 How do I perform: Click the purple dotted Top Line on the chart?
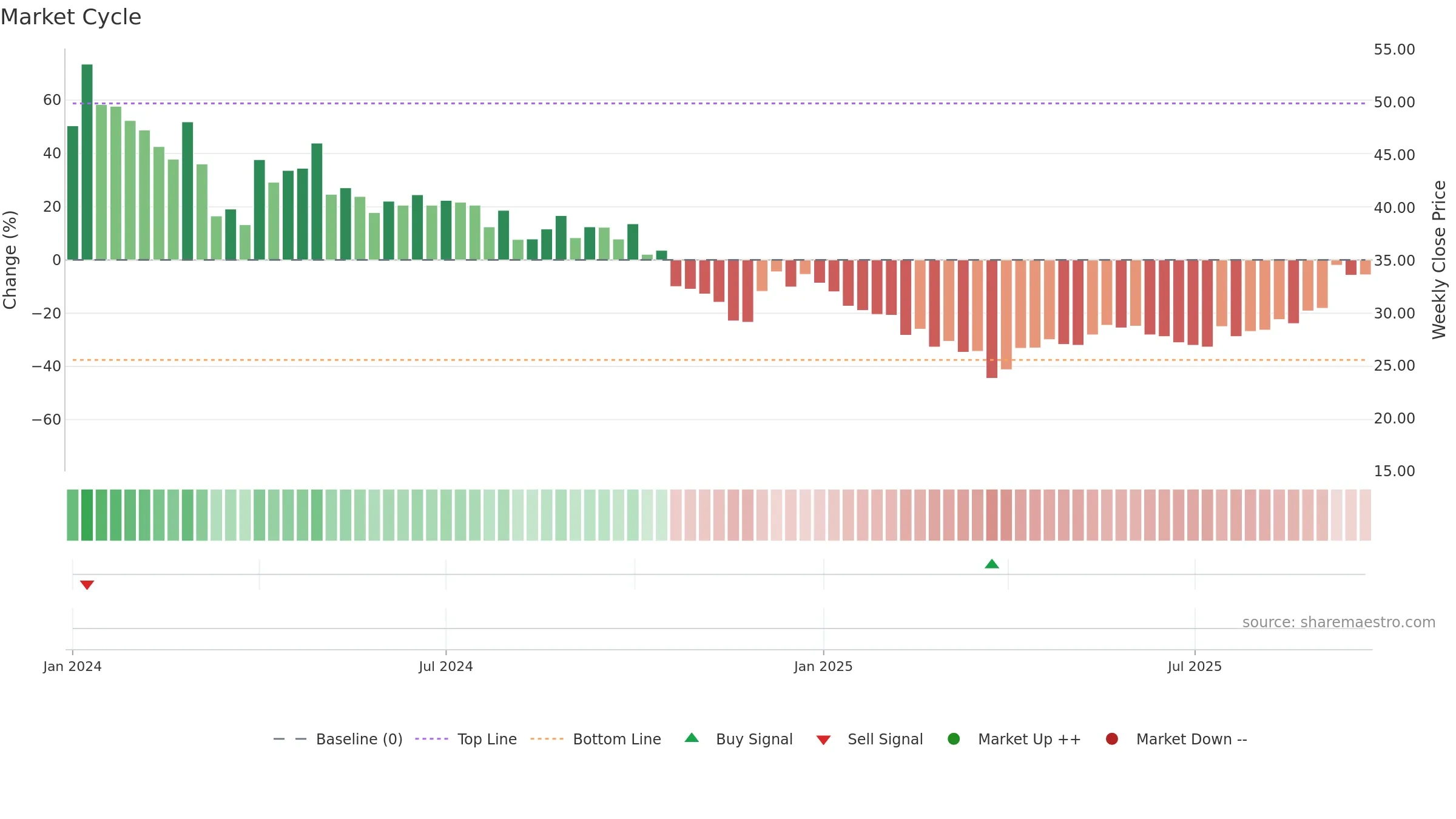719,103
